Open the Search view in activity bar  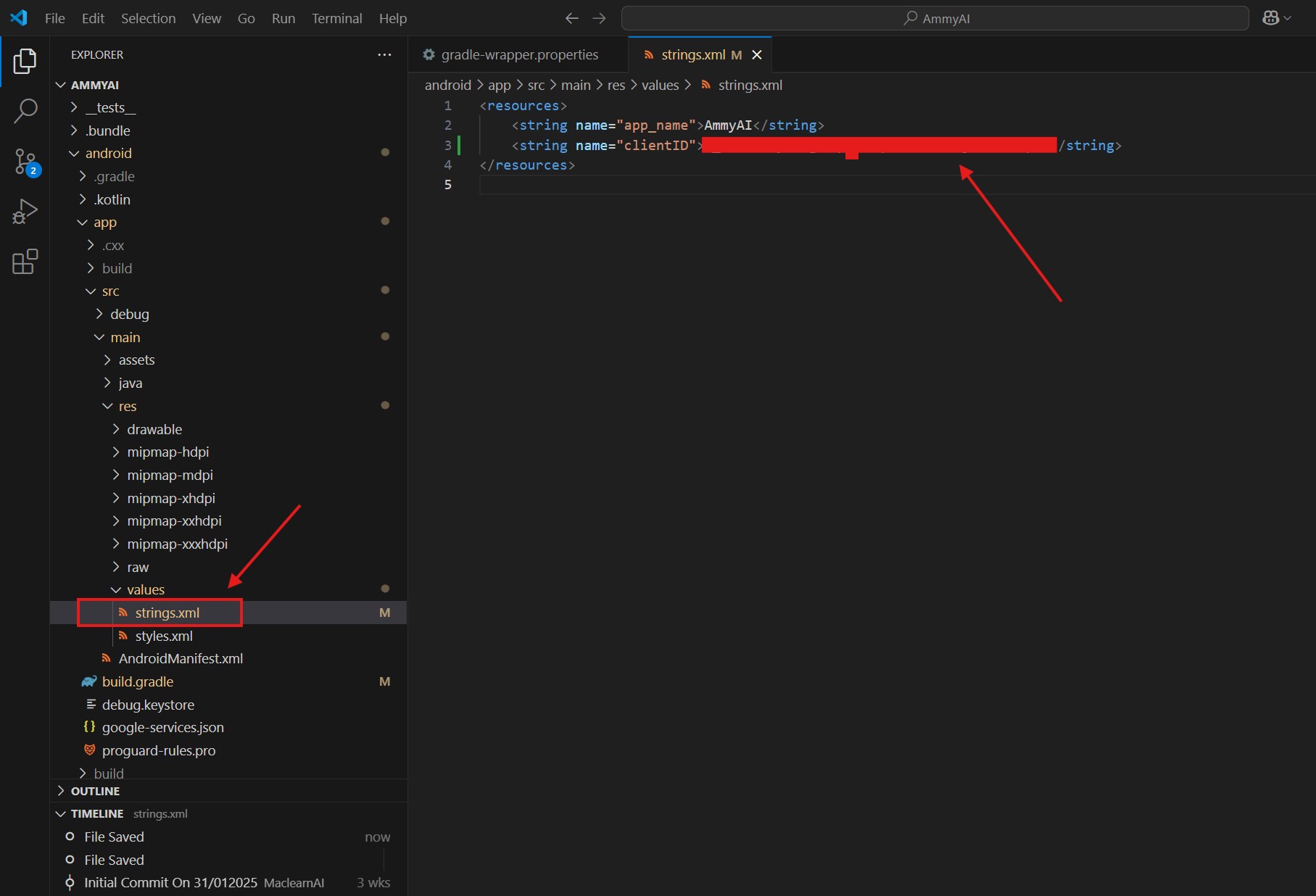coord(25,111)
